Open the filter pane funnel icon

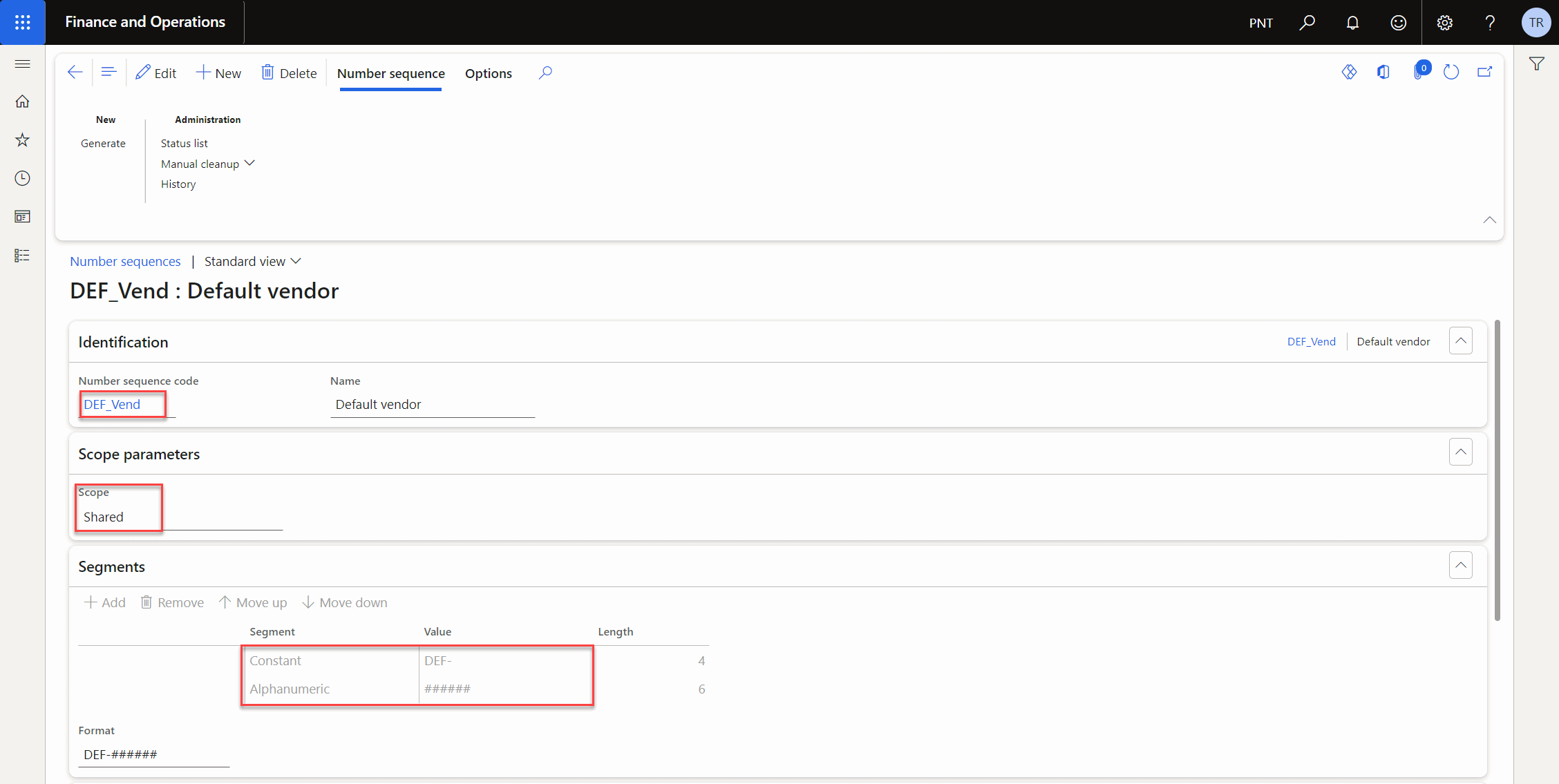pyautogui.click(x=1536, y=64)
